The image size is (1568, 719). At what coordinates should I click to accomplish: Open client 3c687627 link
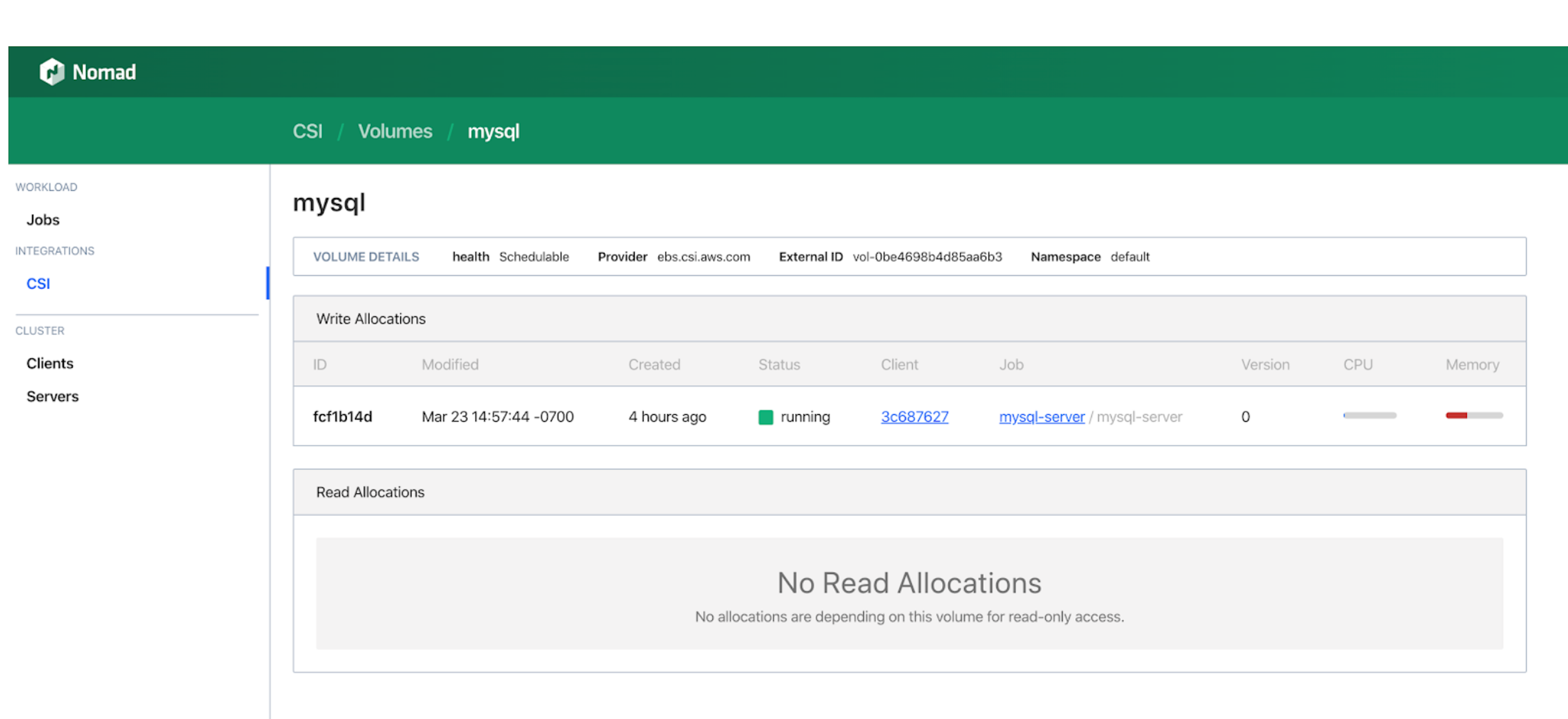coord(914,416)
